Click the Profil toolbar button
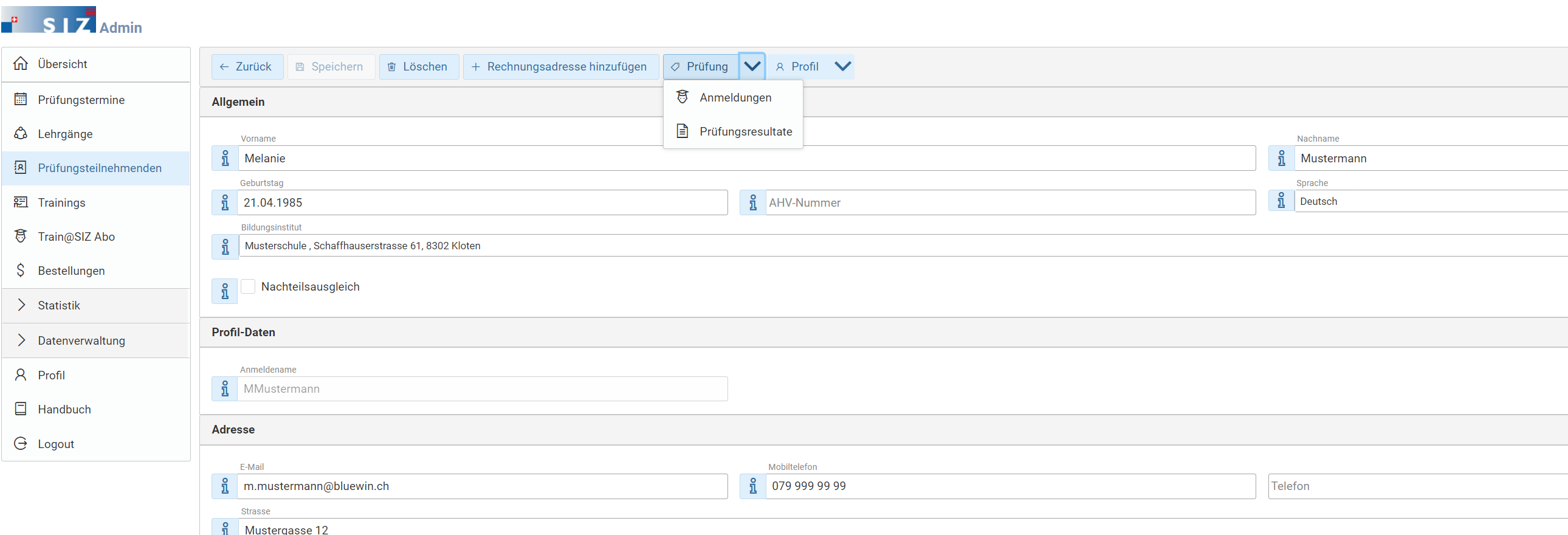 tap(798, 66)
